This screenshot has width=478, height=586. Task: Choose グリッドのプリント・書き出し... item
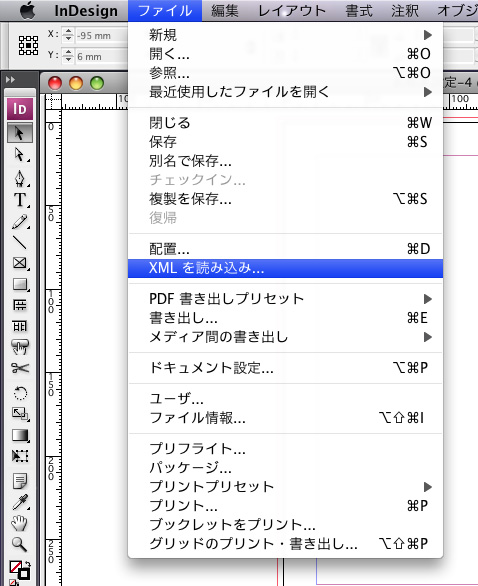coord(285,544)
